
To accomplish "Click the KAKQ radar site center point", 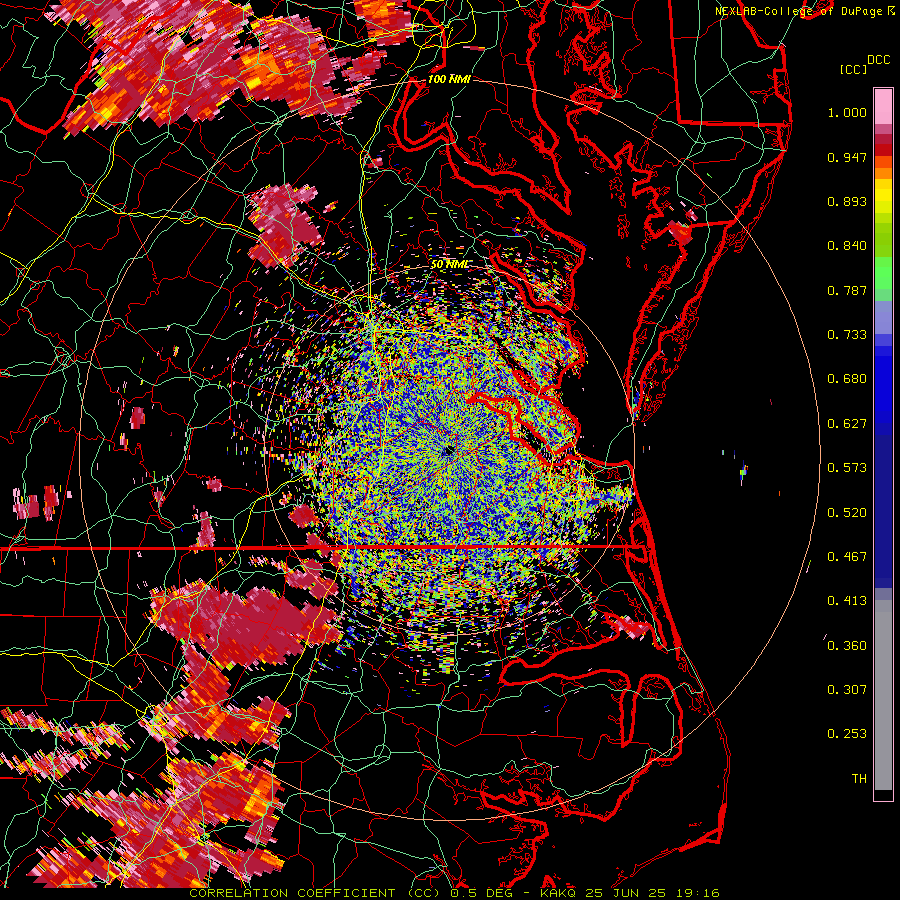I will tap(449, 451).
